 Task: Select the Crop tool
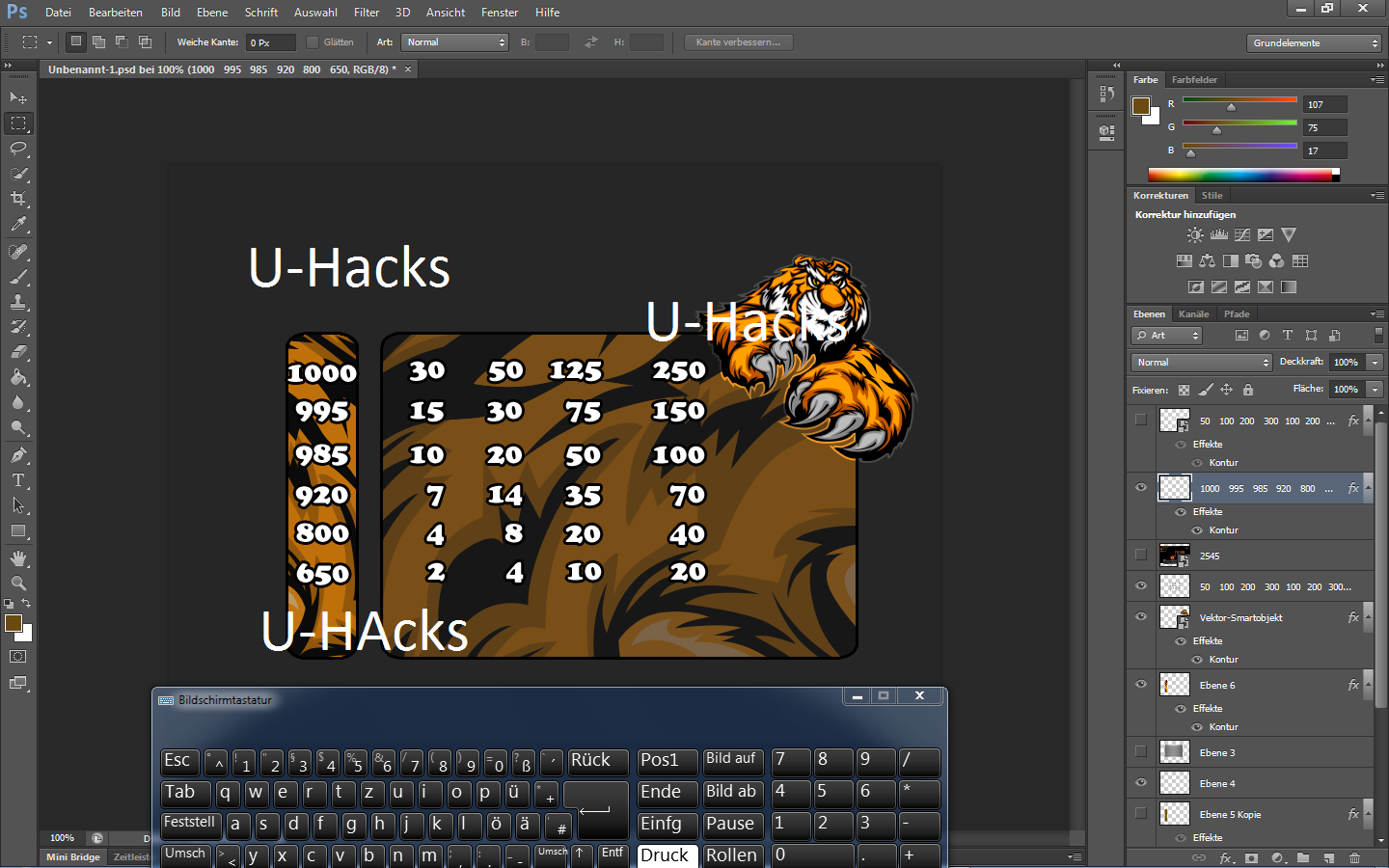[18, 199]
